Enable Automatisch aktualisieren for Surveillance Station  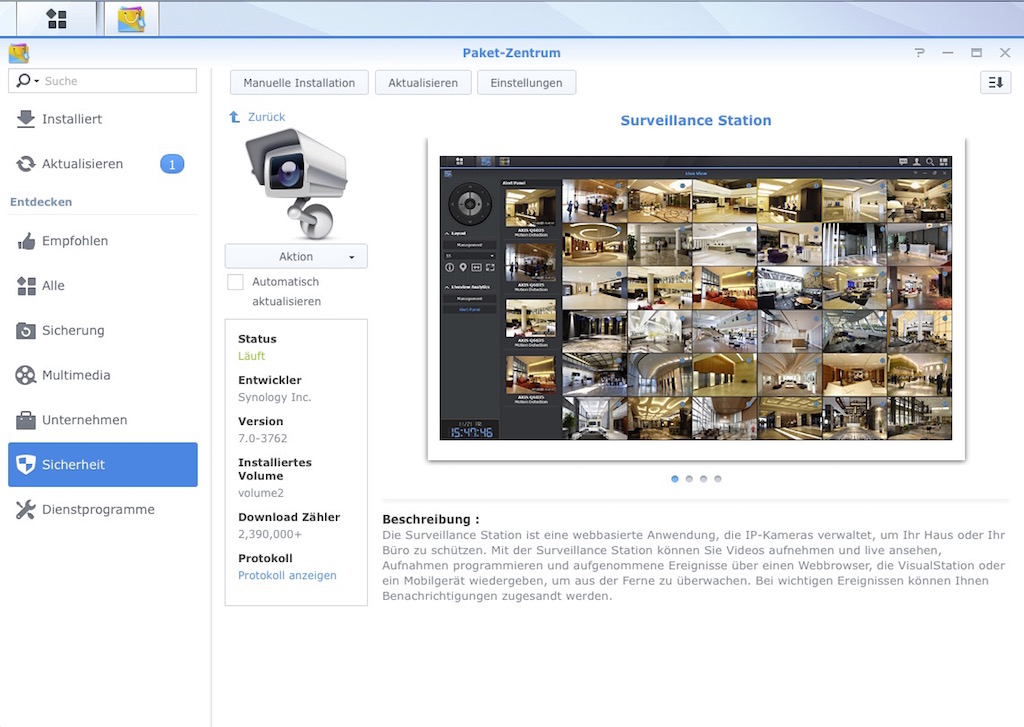pos(235,281)
